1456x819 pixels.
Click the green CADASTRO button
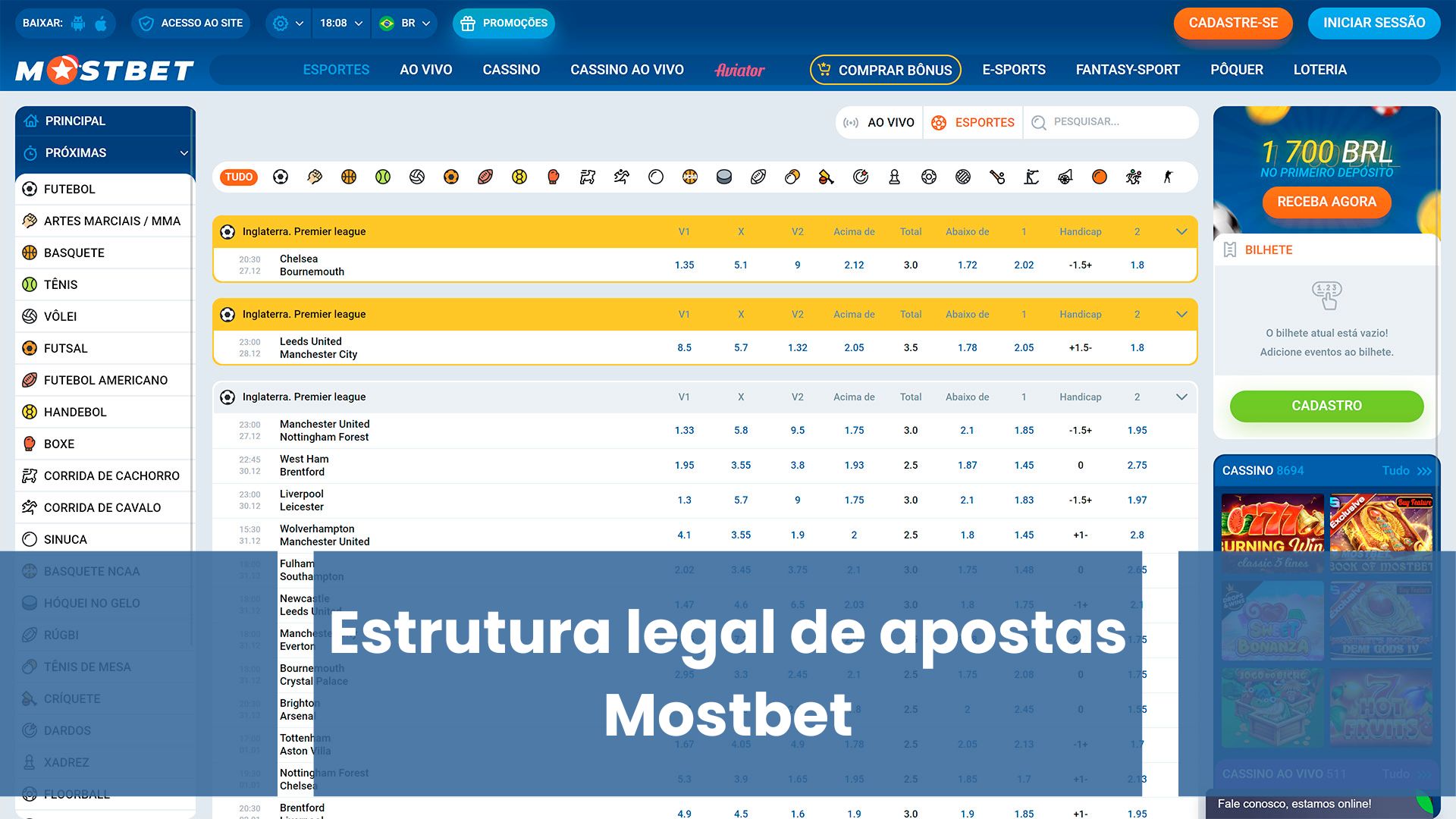tap(1326, 406)
